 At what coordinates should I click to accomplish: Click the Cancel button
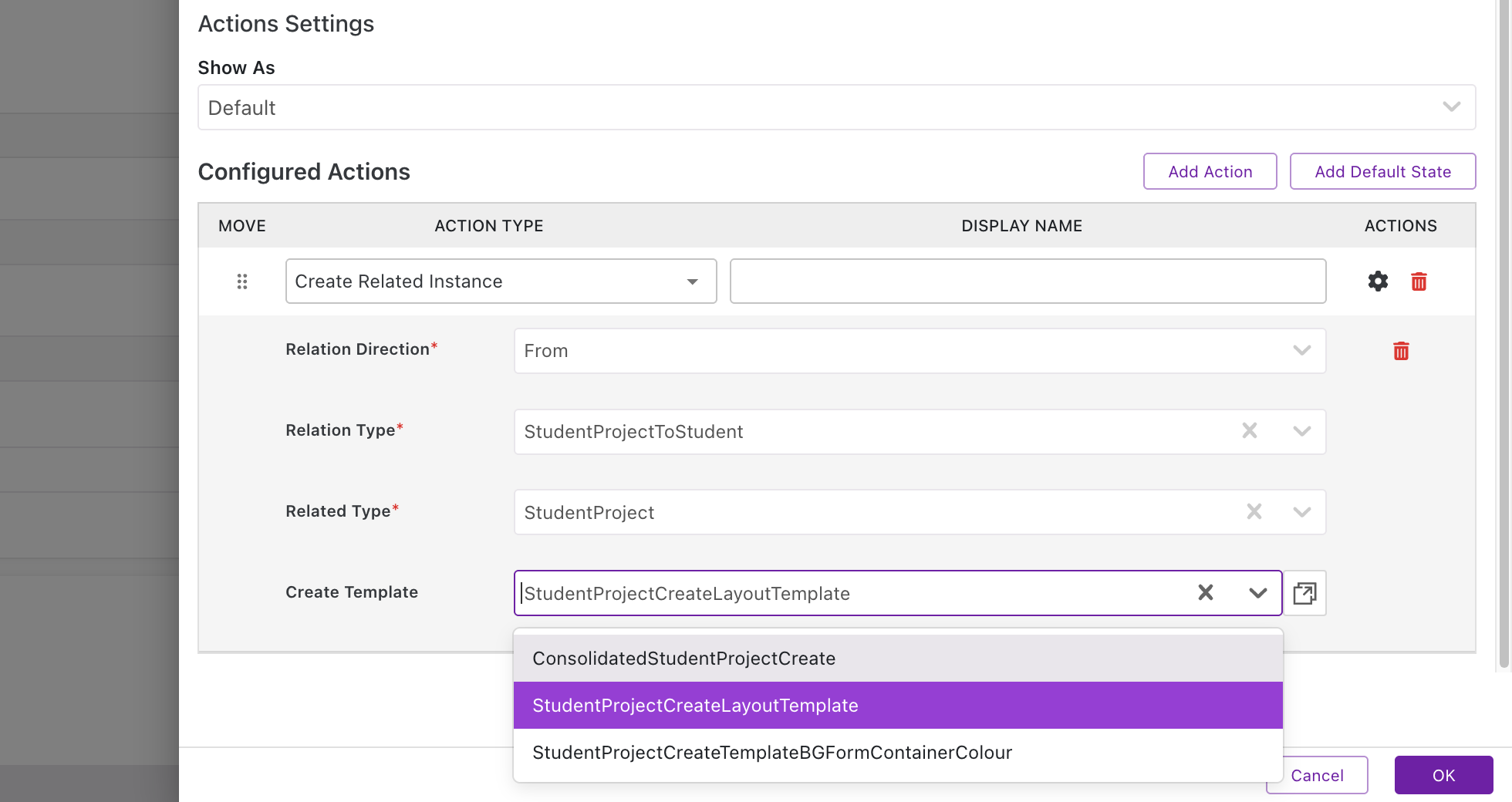(x=1317, y=775)
